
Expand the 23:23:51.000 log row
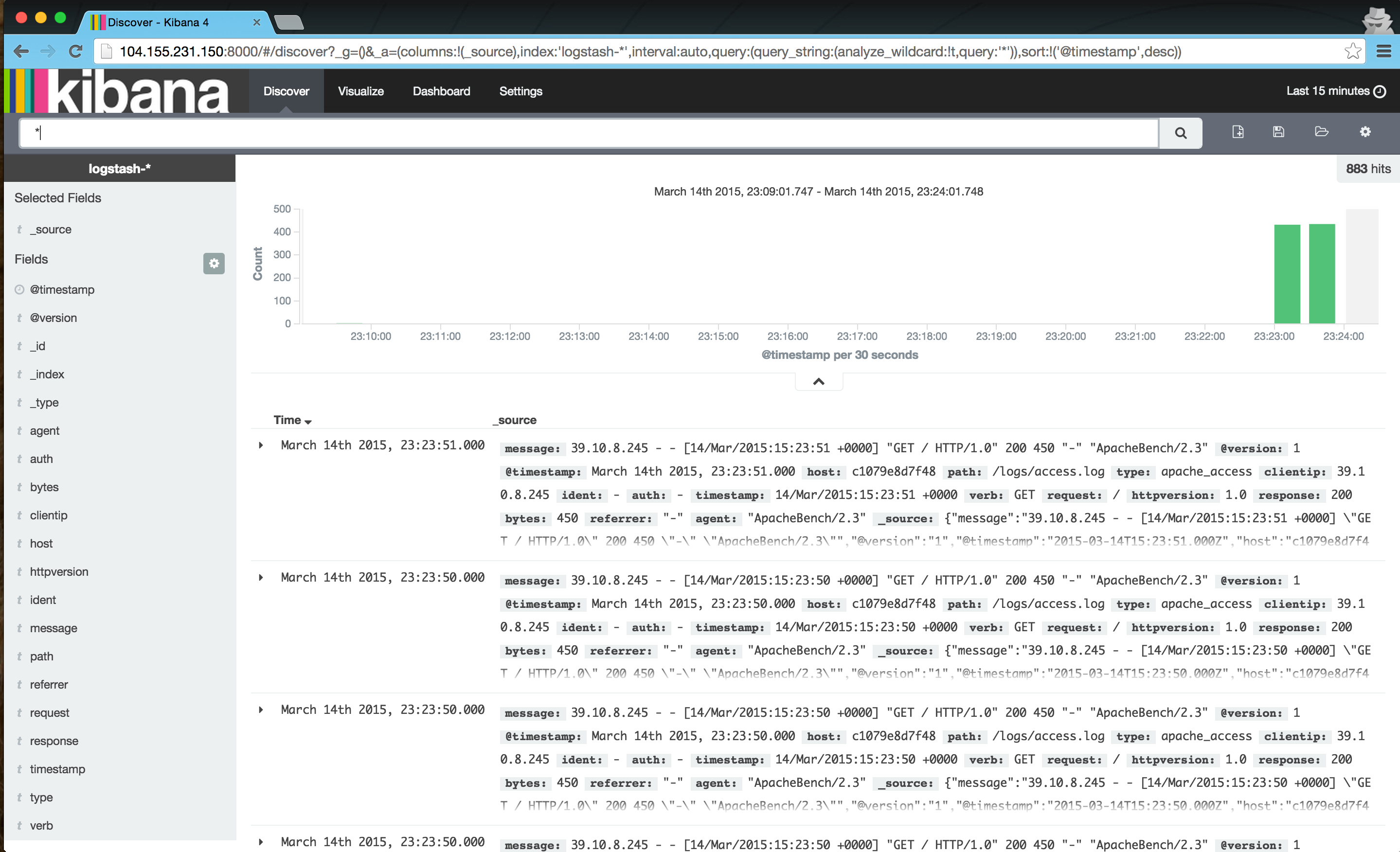tap(261, 445)
